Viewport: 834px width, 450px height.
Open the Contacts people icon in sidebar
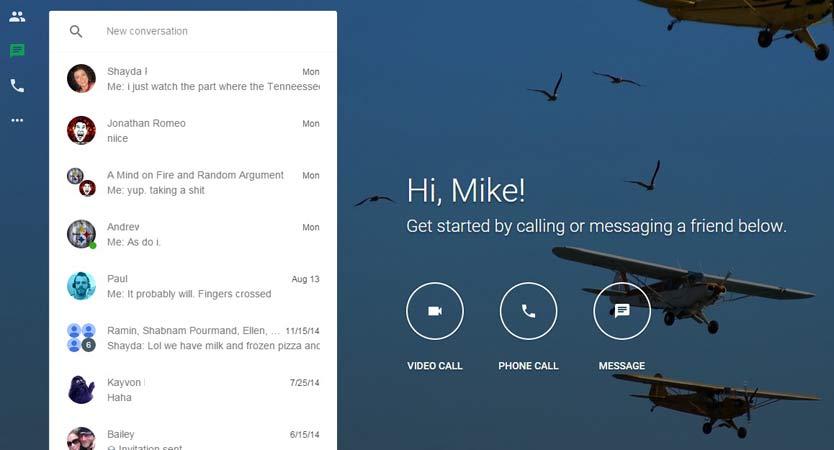(x=17, y=16)
